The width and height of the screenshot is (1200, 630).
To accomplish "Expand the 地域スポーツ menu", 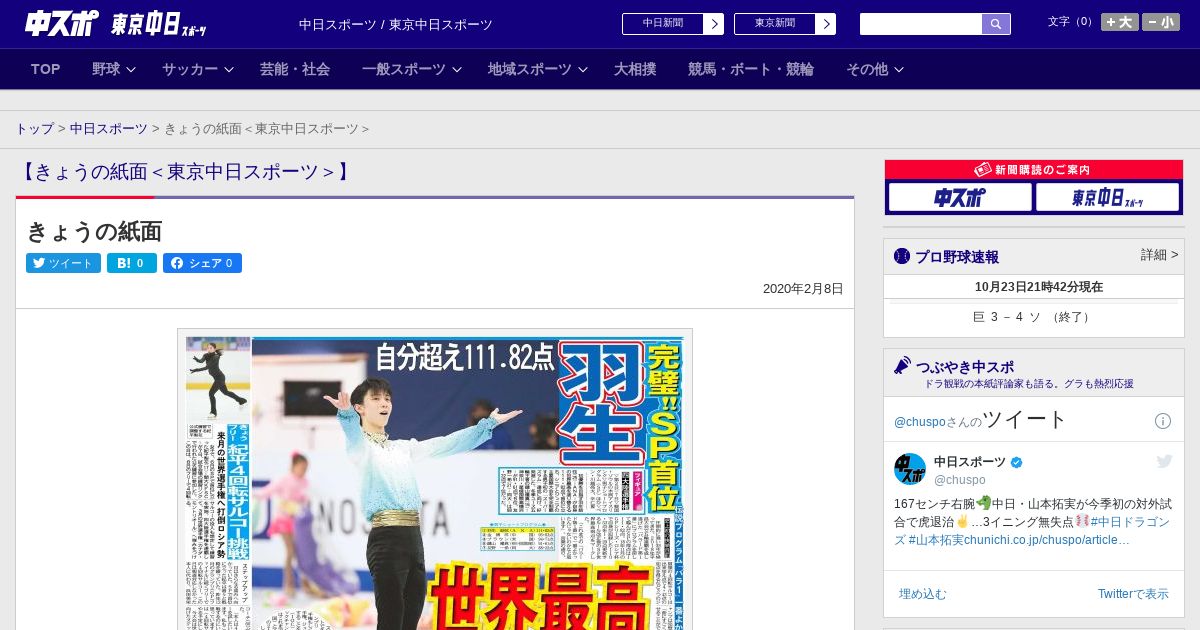I will click(537, 69).
